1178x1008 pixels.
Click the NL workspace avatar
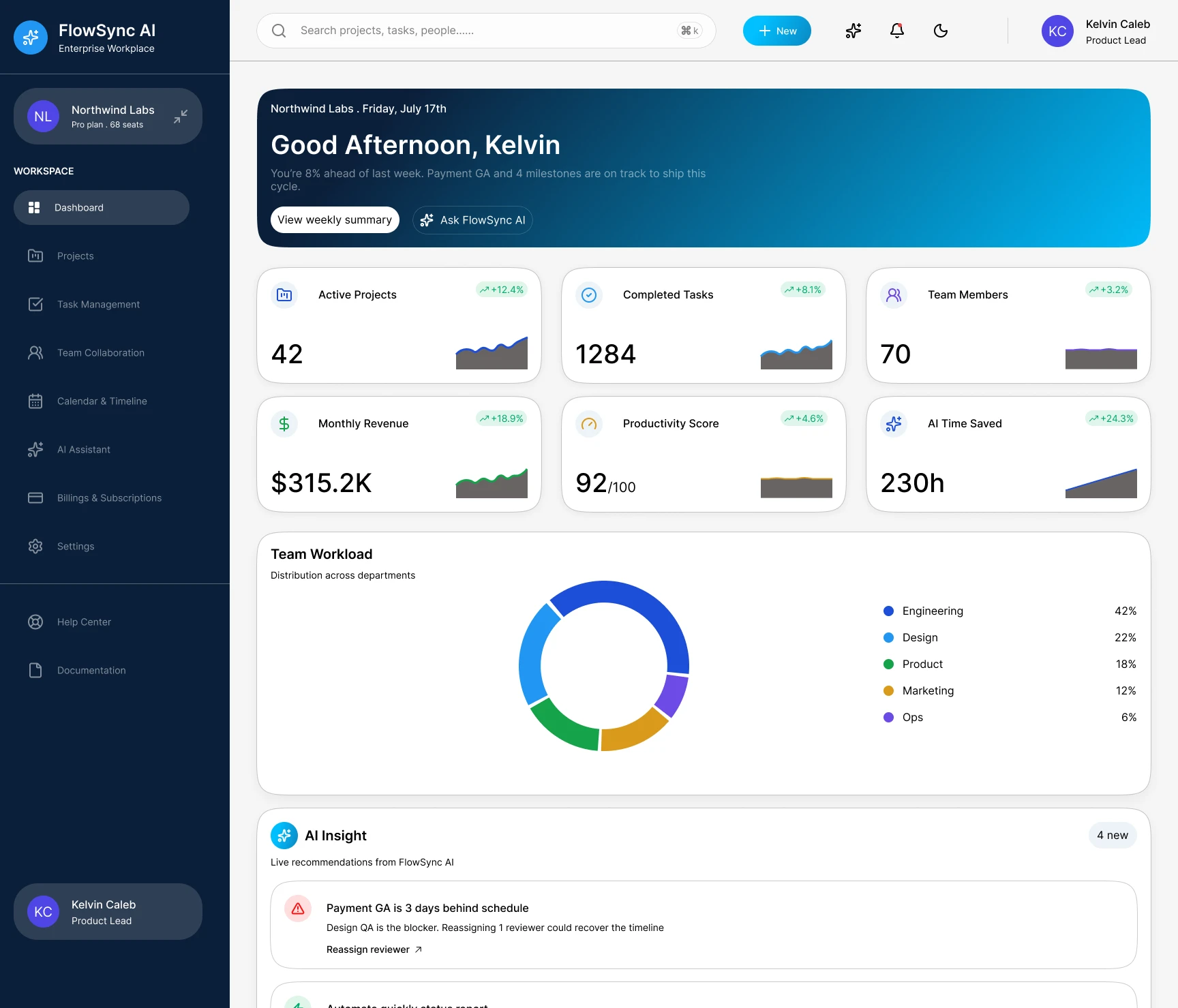[x=43, y=117]
